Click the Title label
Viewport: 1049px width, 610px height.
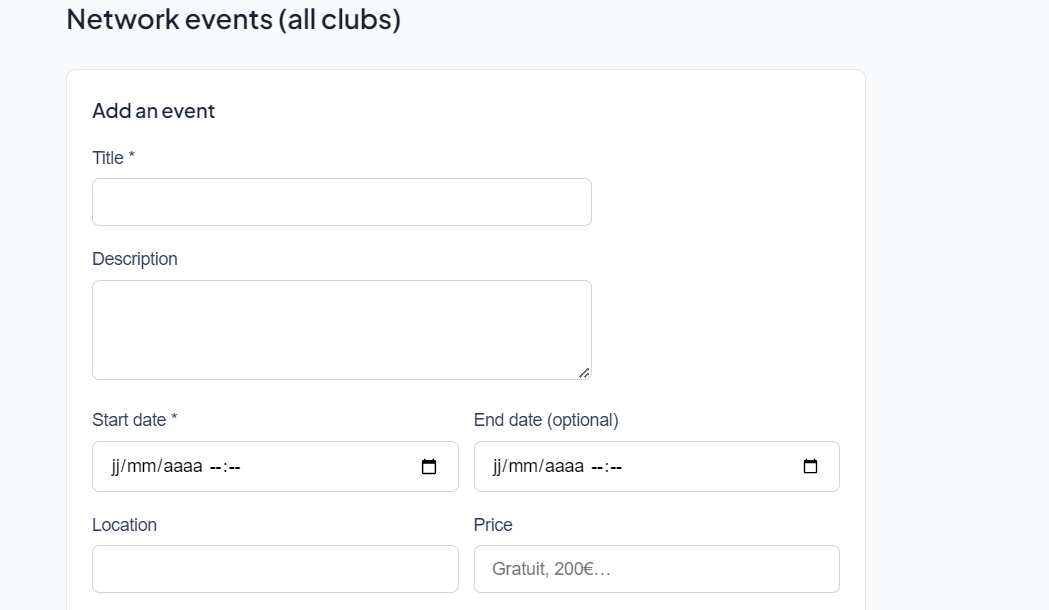(108, 158)
